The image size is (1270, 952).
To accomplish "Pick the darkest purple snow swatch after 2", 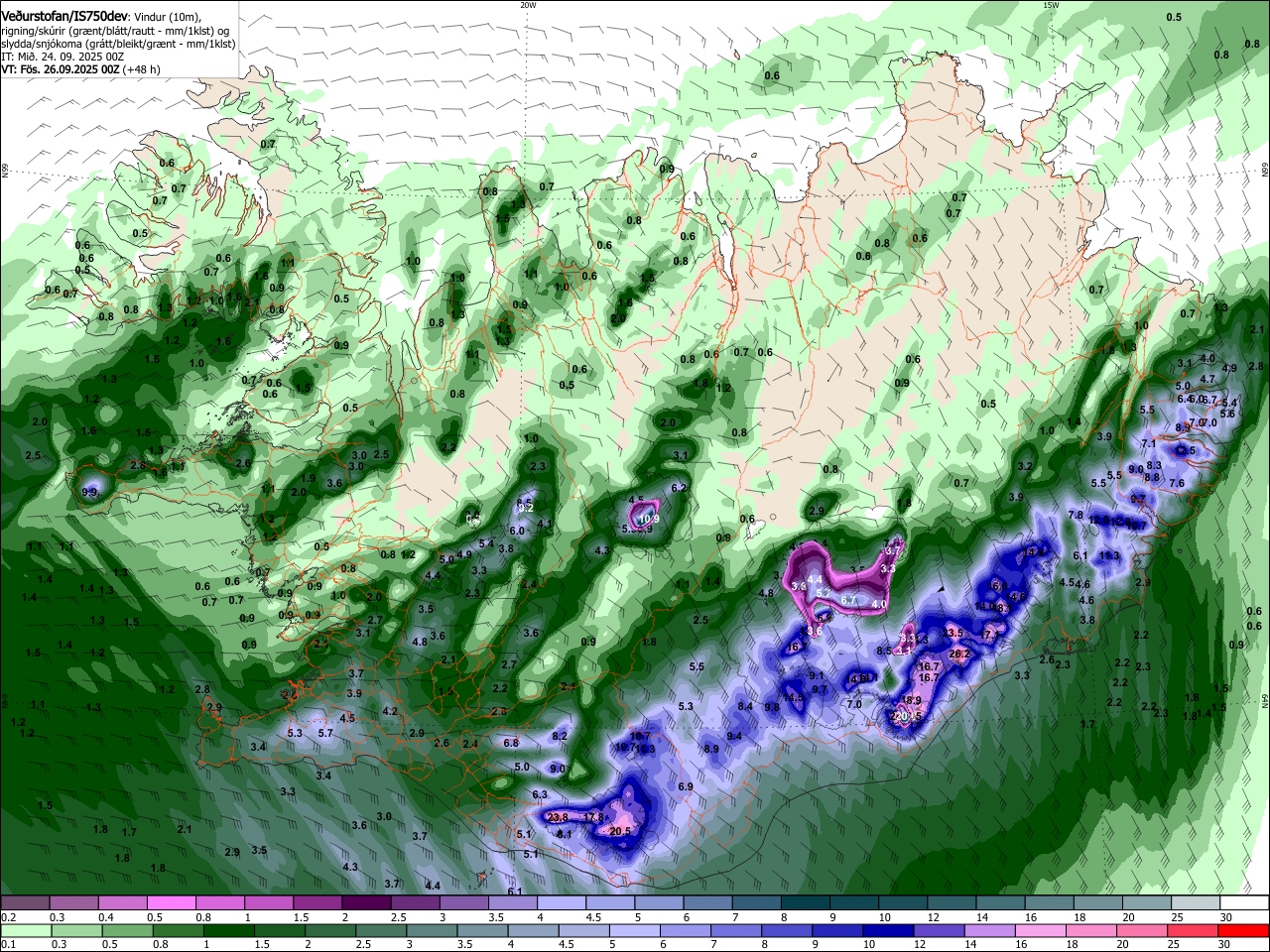I will click(365, 903).
